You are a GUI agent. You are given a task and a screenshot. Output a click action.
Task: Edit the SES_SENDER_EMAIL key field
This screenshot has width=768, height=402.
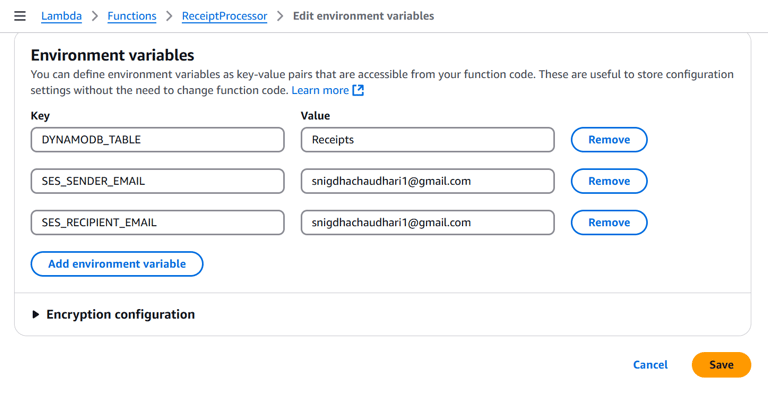tap(158, 181)
